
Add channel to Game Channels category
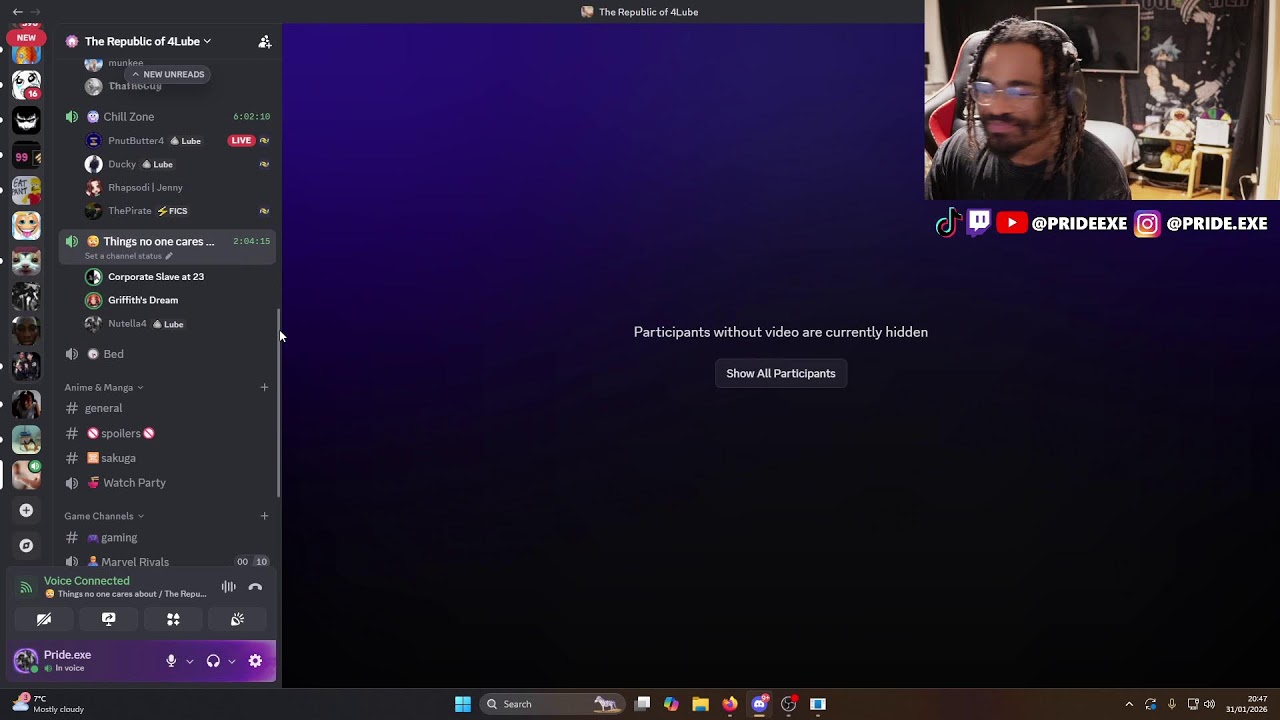(x=264, y=516)
